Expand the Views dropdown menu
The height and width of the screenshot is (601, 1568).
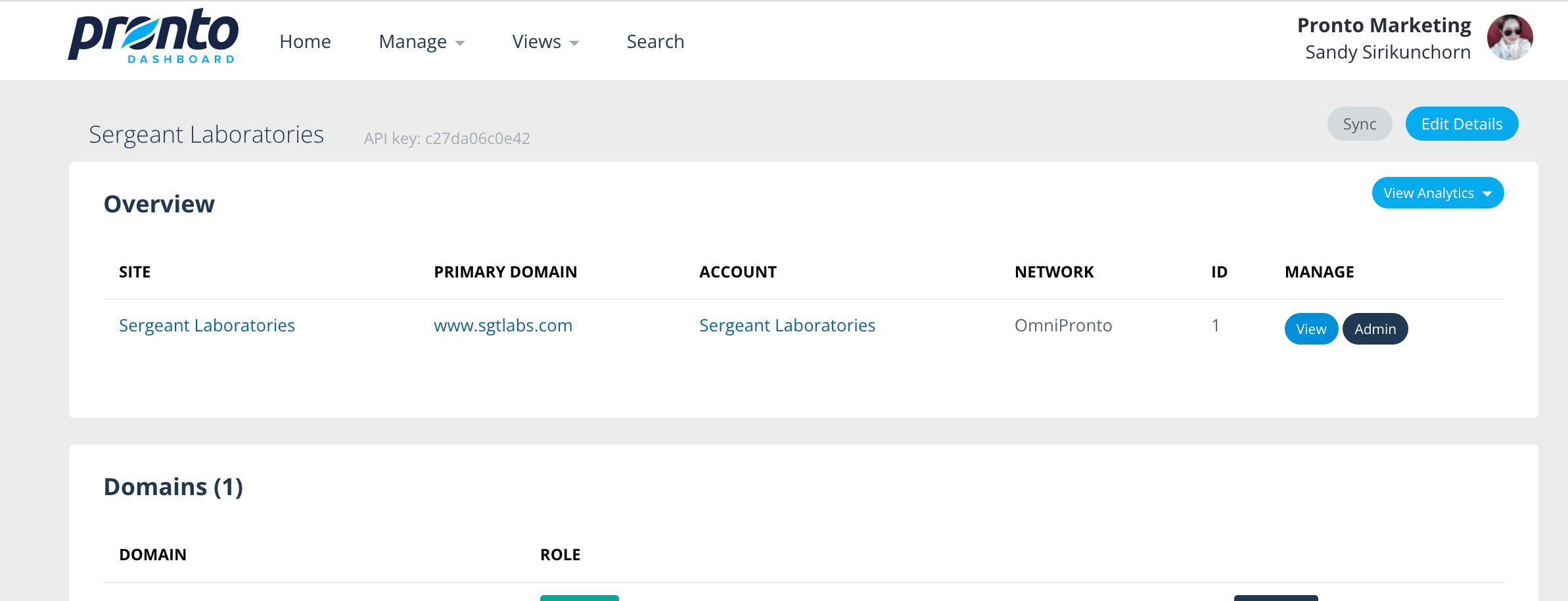545,42
